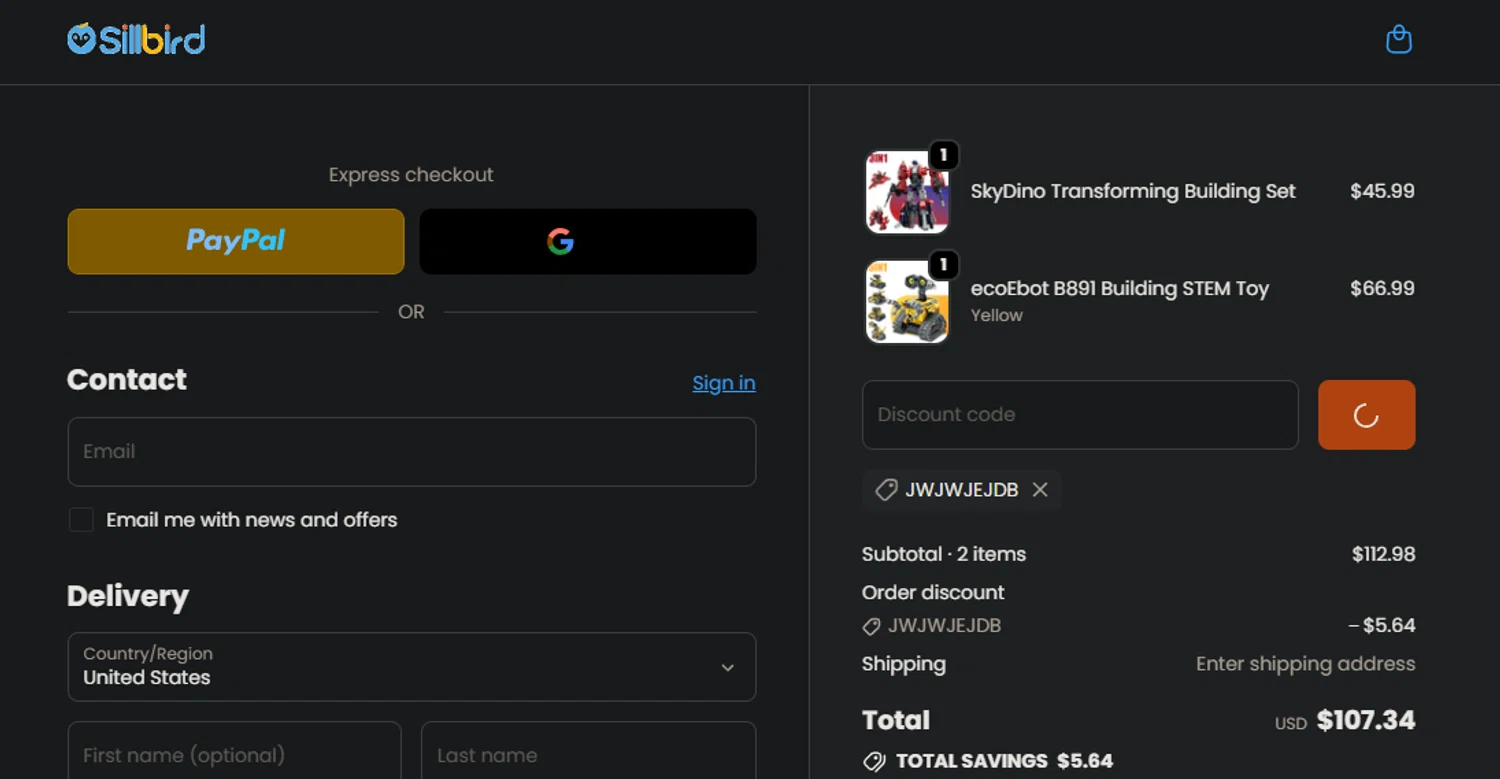The width and height of the screenshot is (1500, 779).
Task: Select the $112.98 subtotal value
Action: coord(1383,554)
